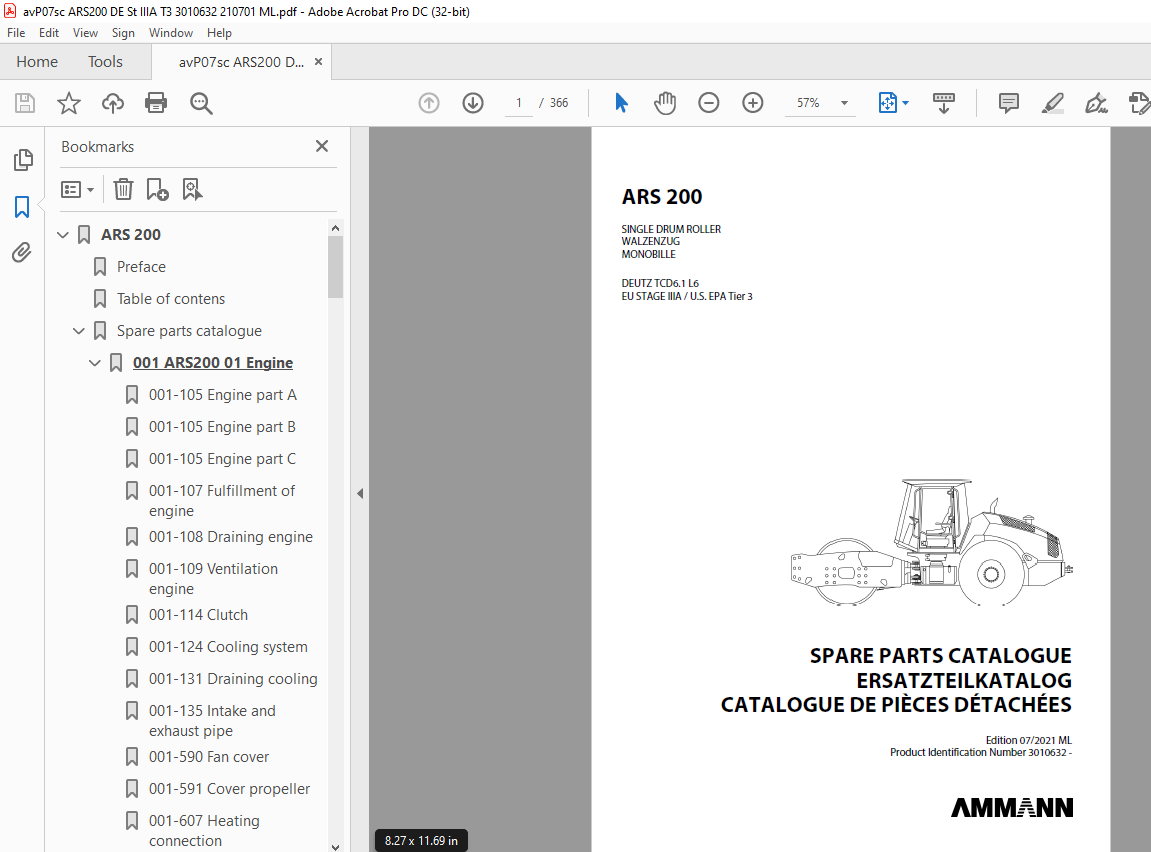1151x852 pixels.
Task: Add a comment note icon
Action: click(x=1009, y=103)
